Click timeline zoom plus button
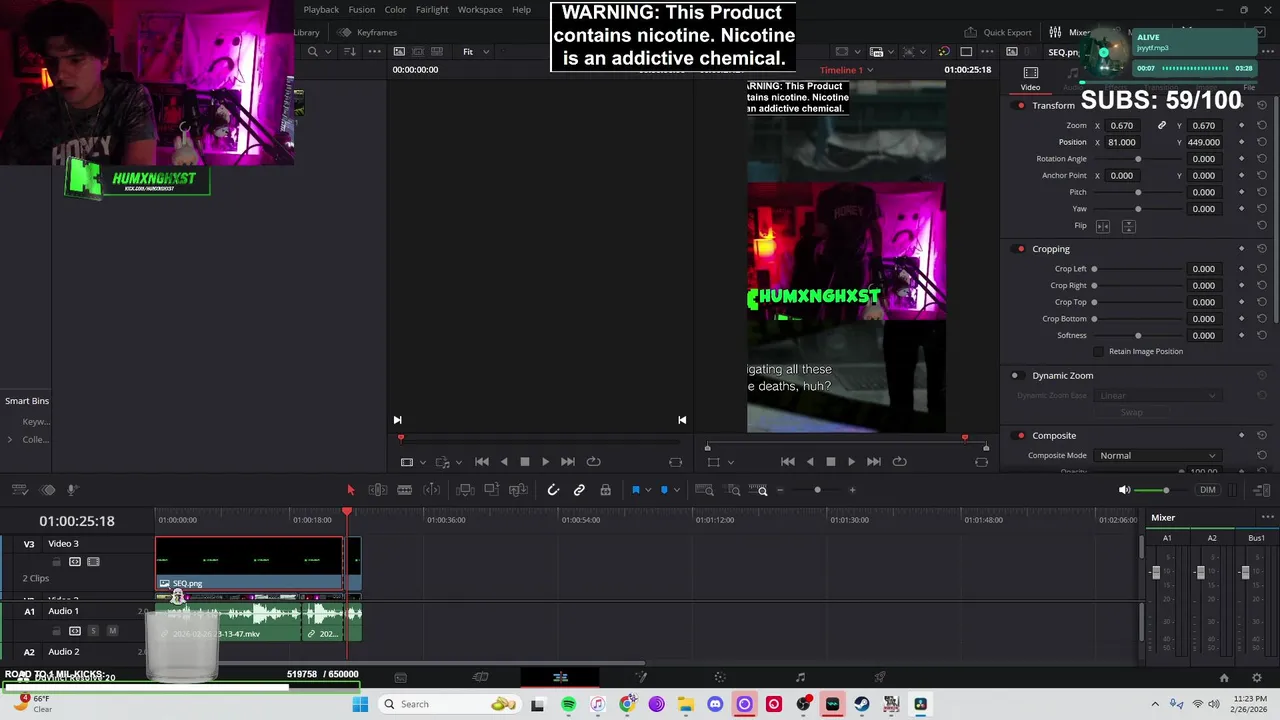This screenshot has height=720, width=1280. (x=852, y=490)
